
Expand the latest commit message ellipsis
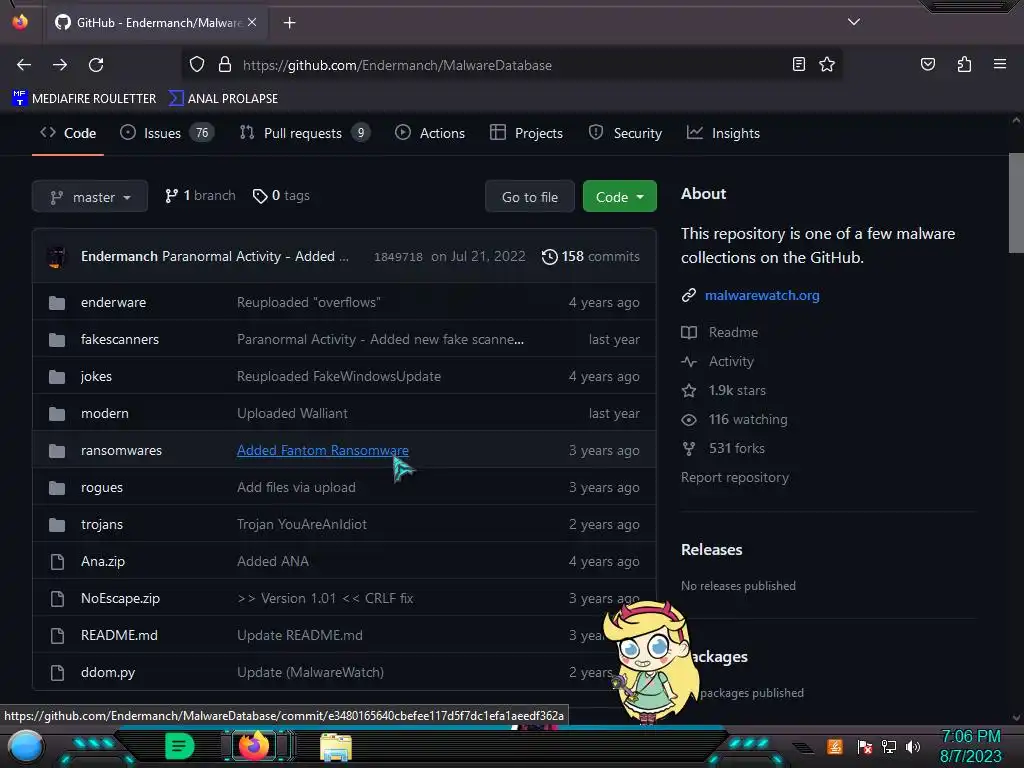coord(344,257)
